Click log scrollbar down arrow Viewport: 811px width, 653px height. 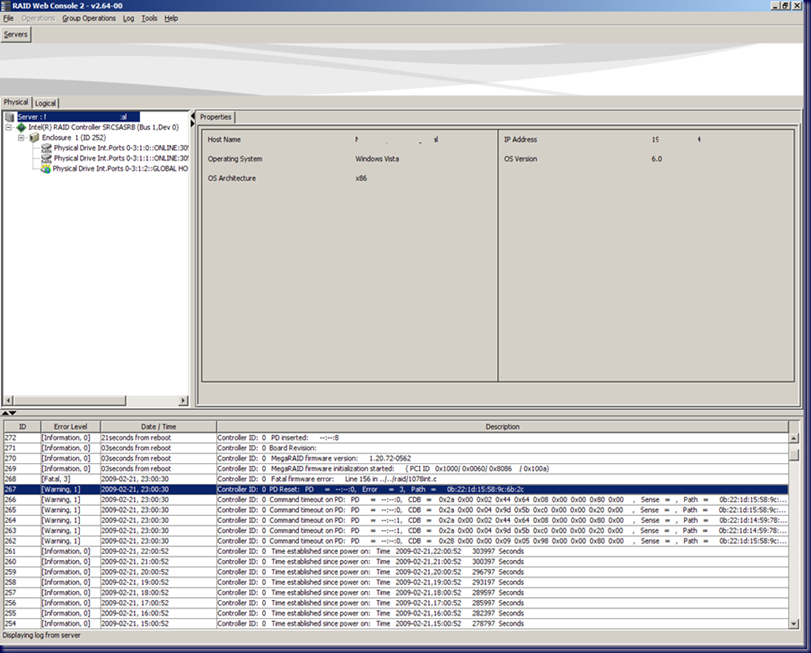tap(794, 624)
